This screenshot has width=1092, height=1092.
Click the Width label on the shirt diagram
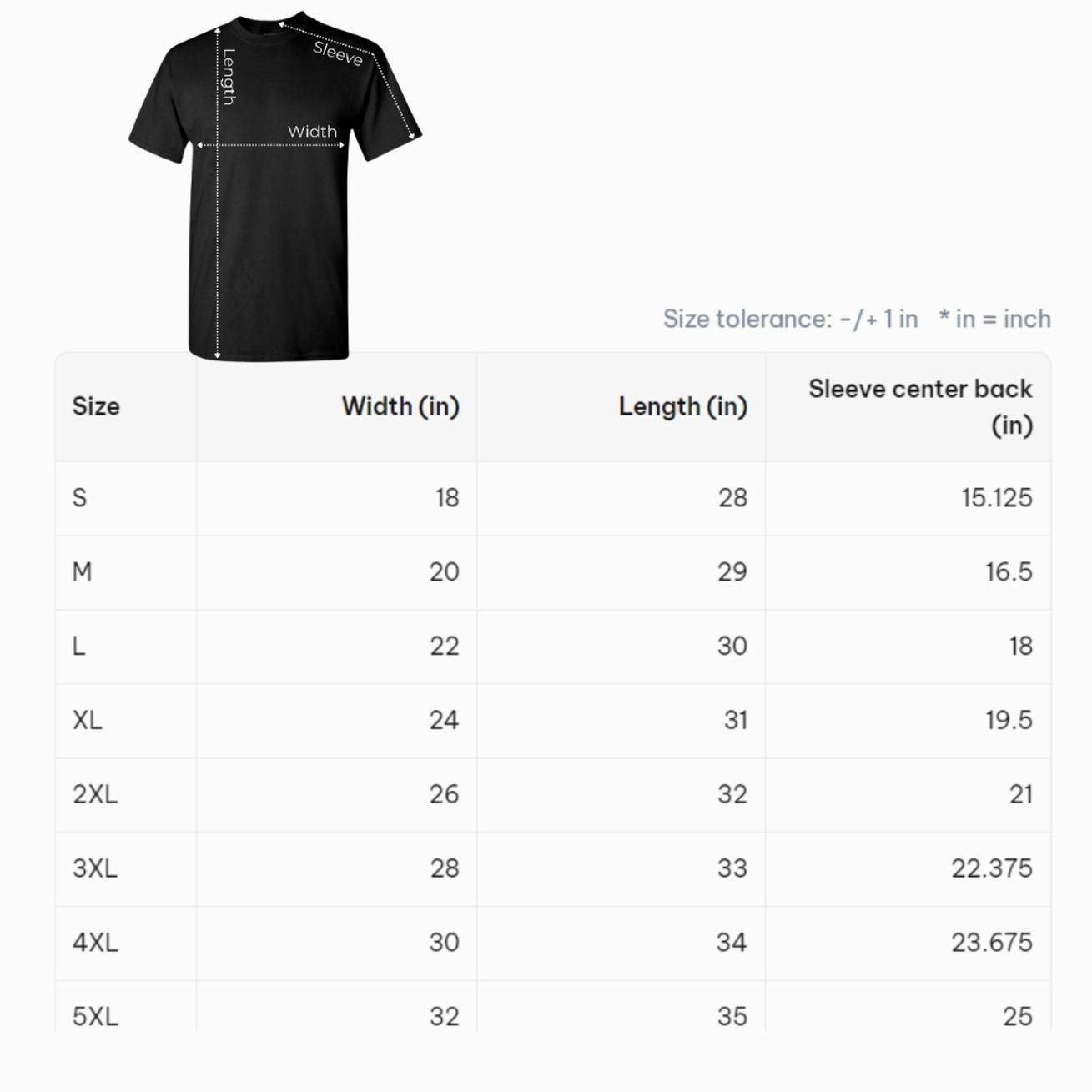click(312, 132)
